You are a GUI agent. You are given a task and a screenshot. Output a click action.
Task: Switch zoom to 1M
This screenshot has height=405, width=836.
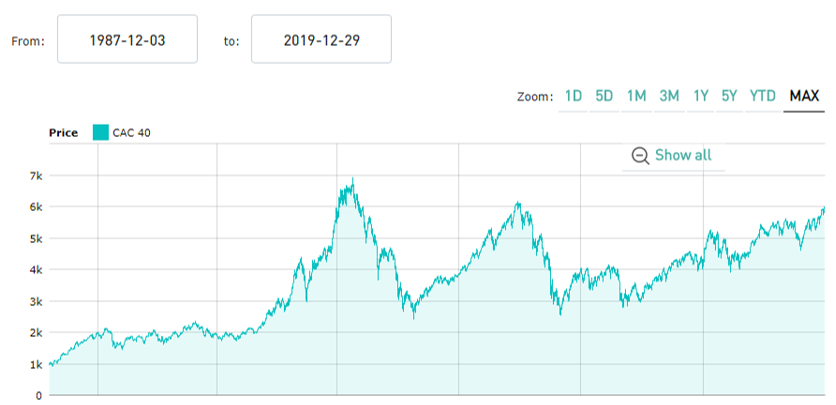(x=636, y=96)
